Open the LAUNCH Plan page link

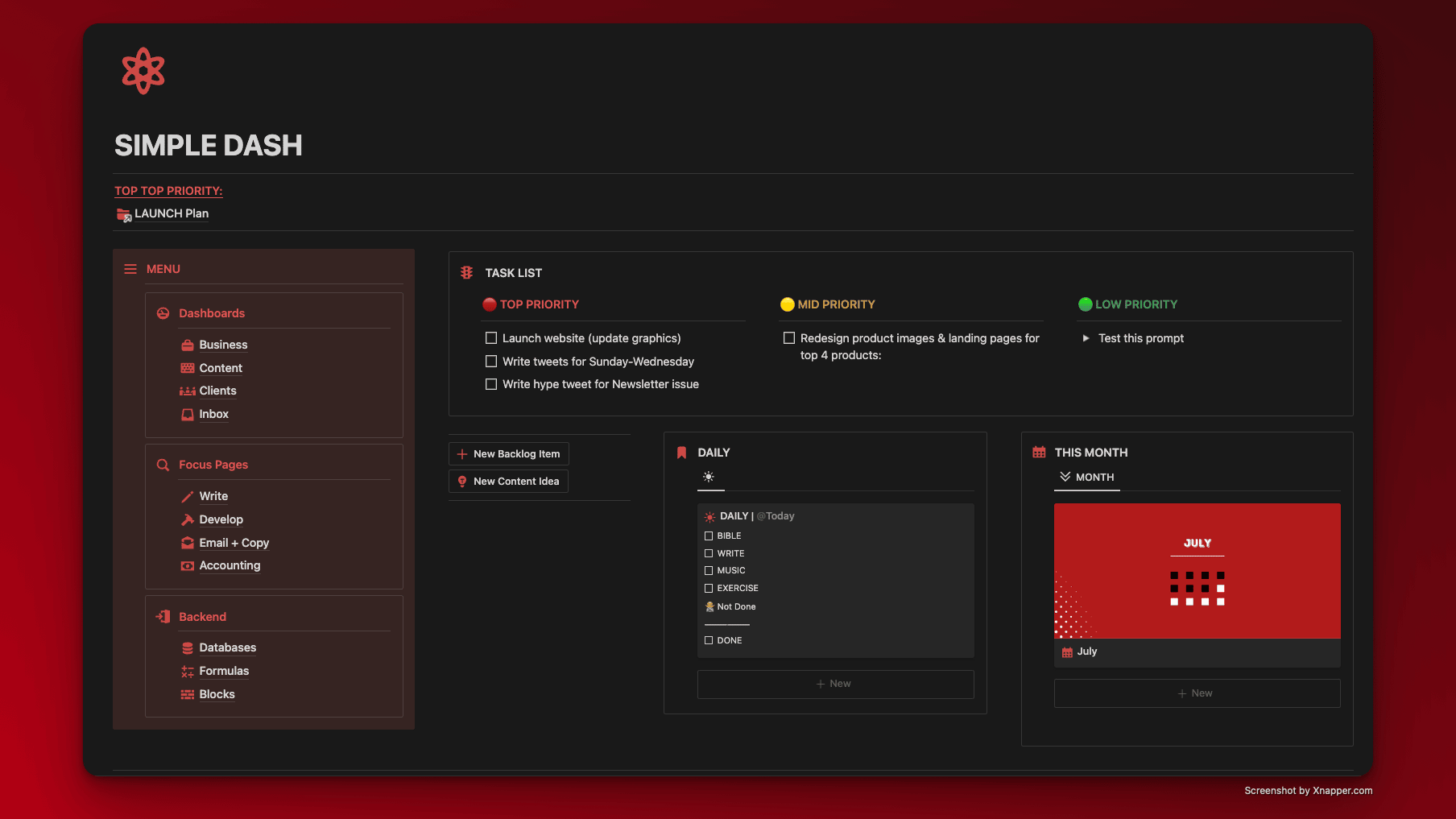point(171,214)
